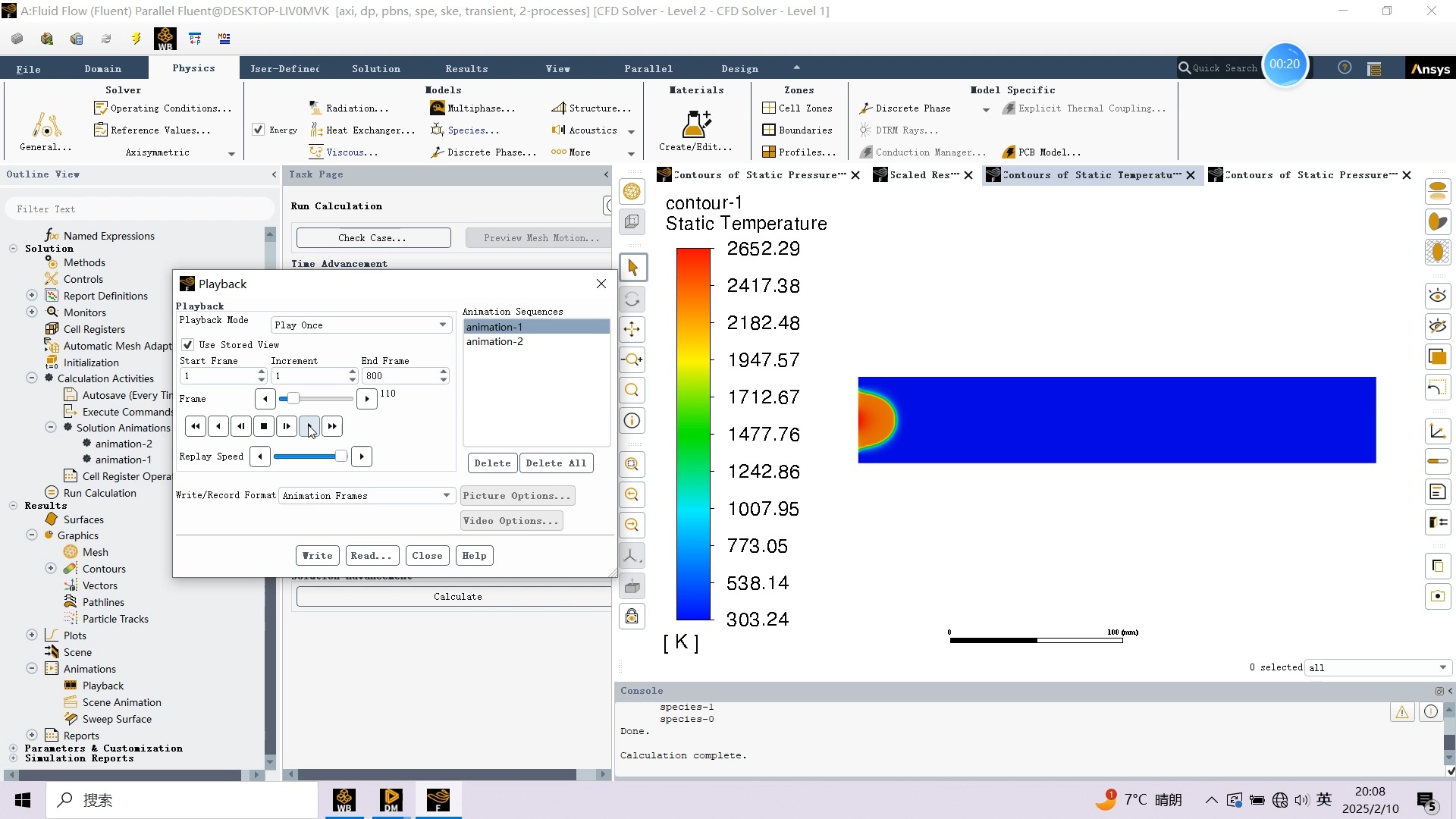Open the General solver settings icon
Image resolution: width=1456 pixels, height=819 pixels.
46,125
